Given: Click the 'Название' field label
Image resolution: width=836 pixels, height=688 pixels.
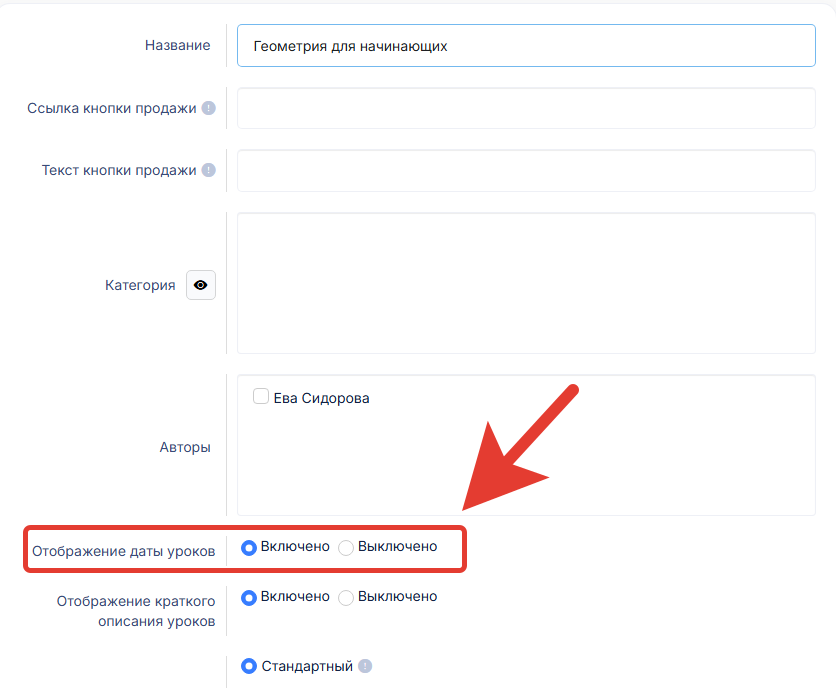Looking at the screenshot, I should (177, 45).
